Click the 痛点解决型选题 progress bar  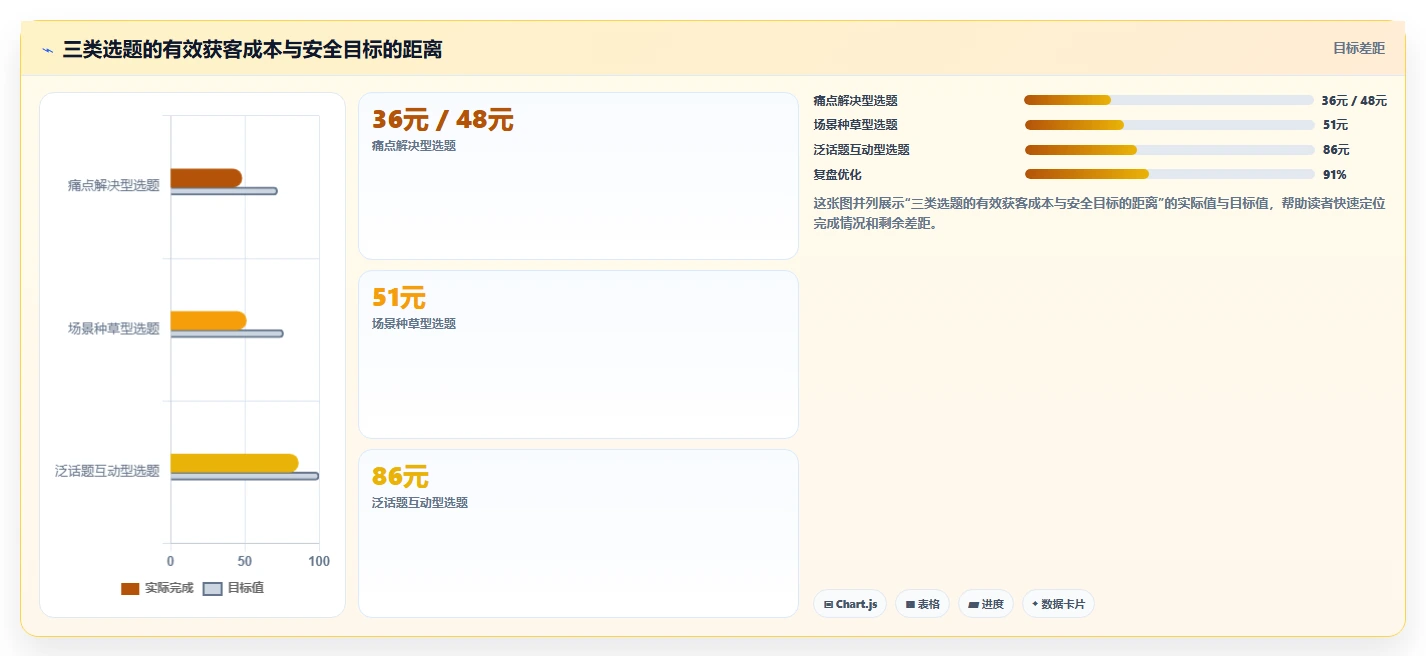click(x=1168, y=100)
